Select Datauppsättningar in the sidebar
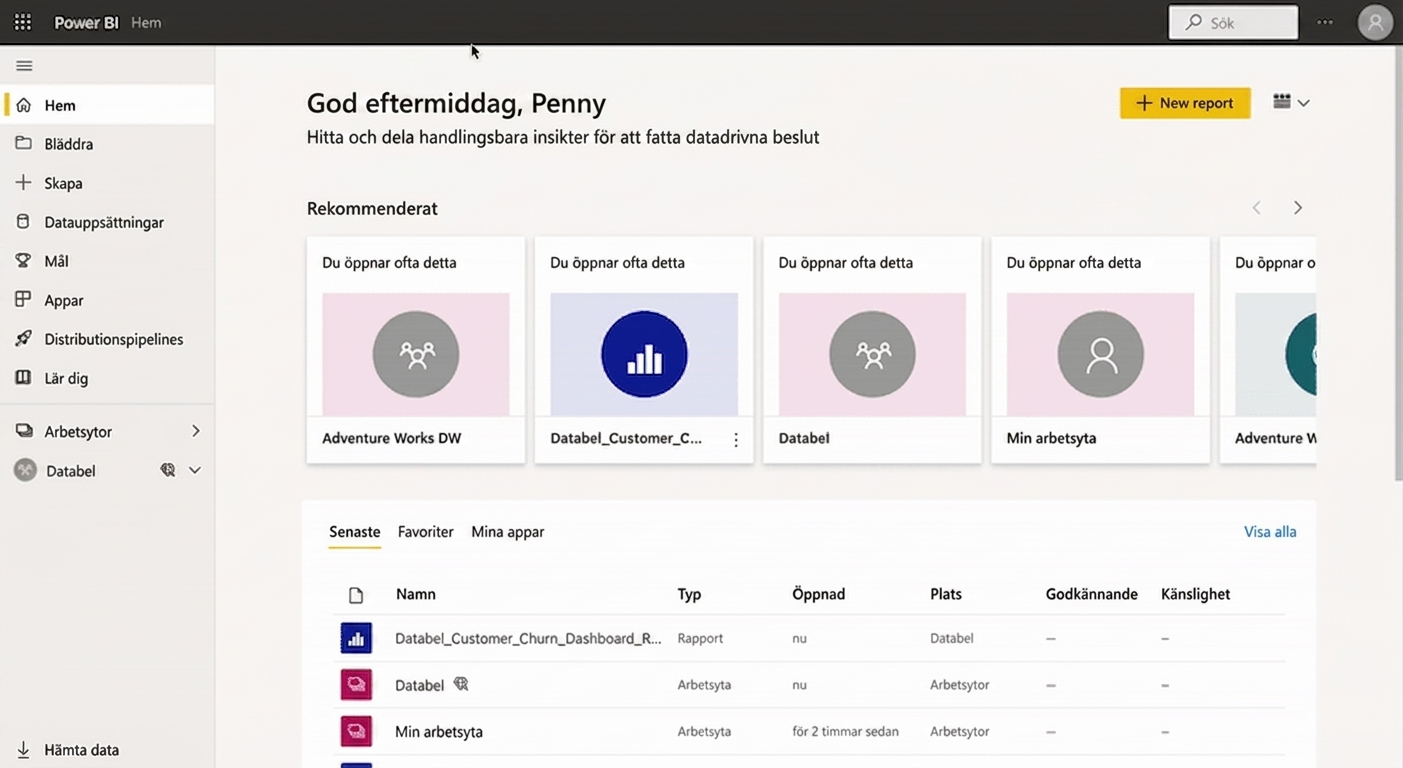 click(x=104, y=222)
